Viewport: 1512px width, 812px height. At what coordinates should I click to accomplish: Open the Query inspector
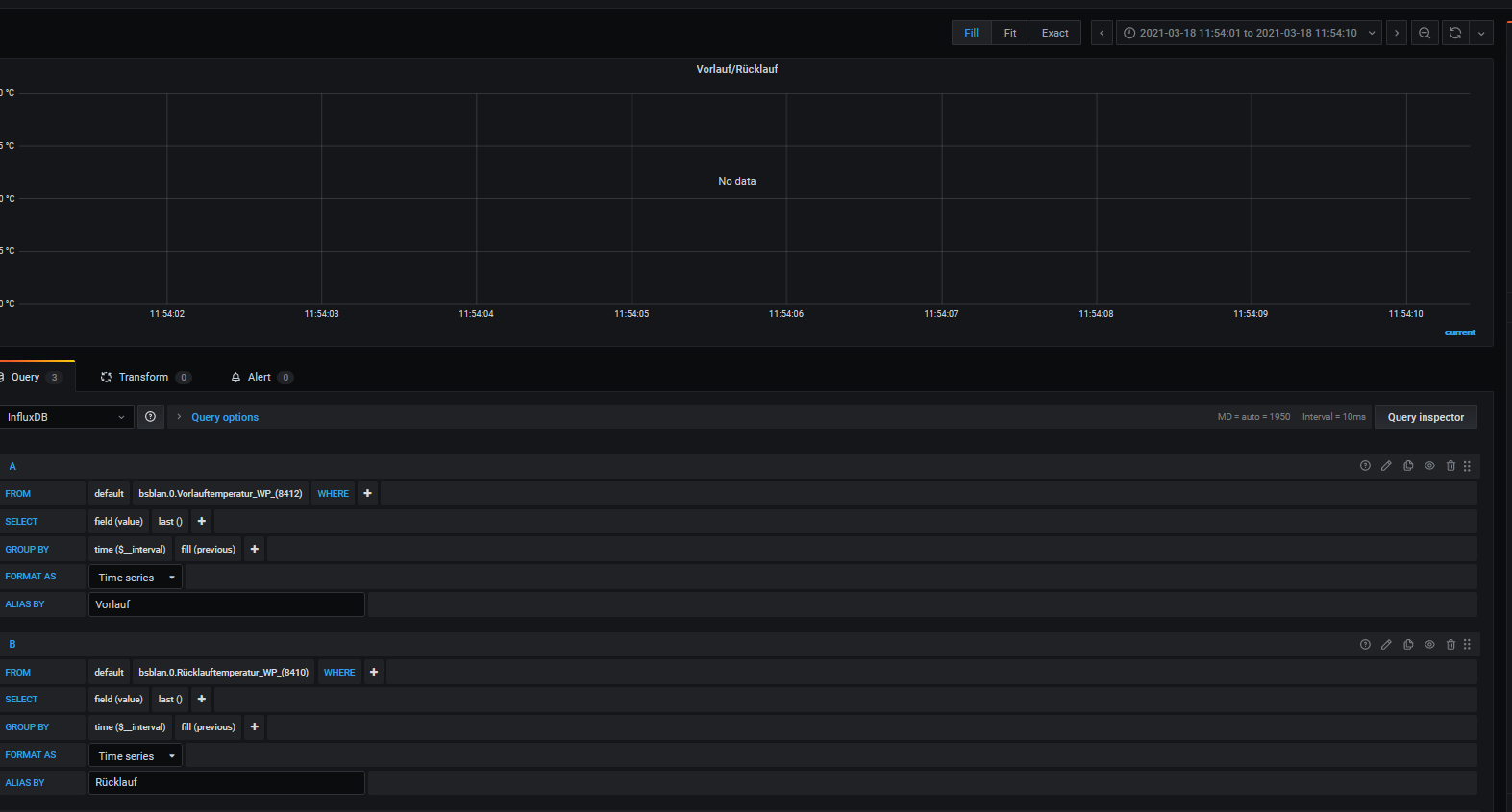(1425, 417)
